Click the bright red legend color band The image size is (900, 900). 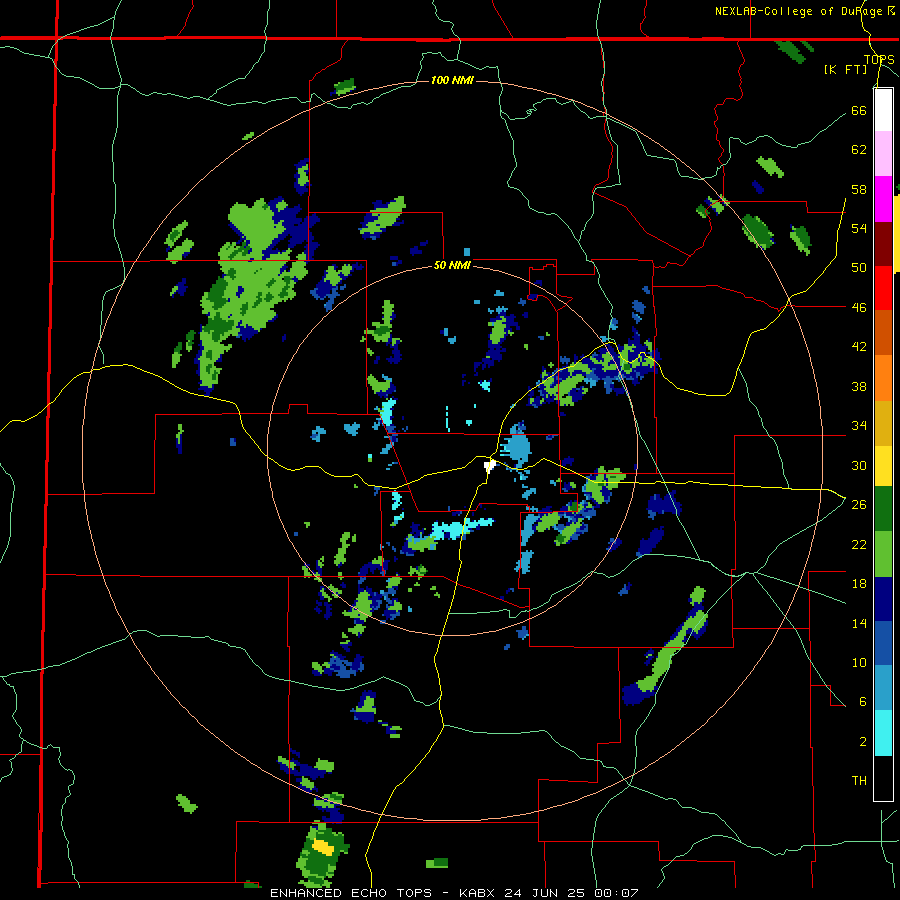click(883, 288)
